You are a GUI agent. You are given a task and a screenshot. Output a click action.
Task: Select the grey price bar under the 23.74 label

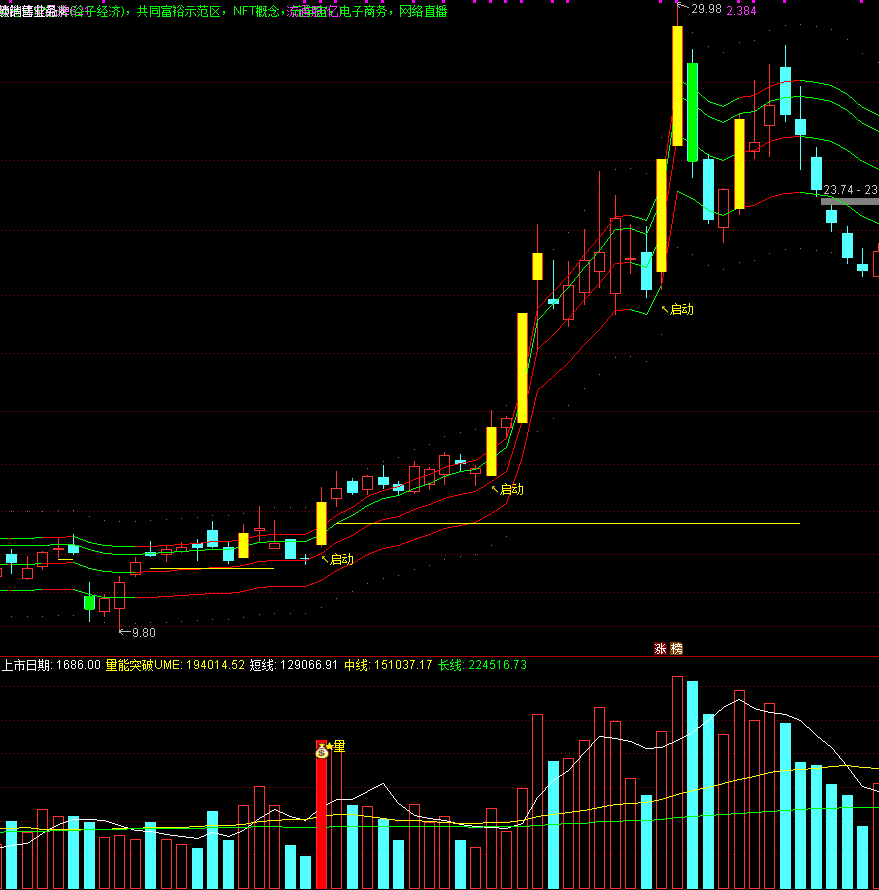849,201
